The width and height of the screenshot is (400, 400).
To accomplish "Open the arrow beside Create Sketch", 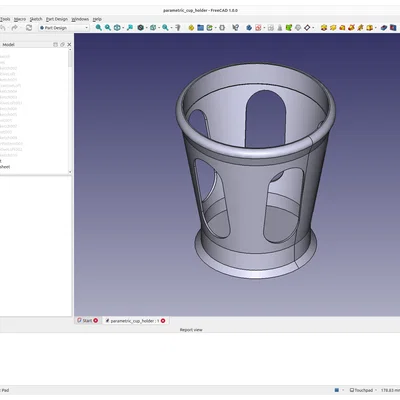I will pyautogui.click(x=264, y=28).
